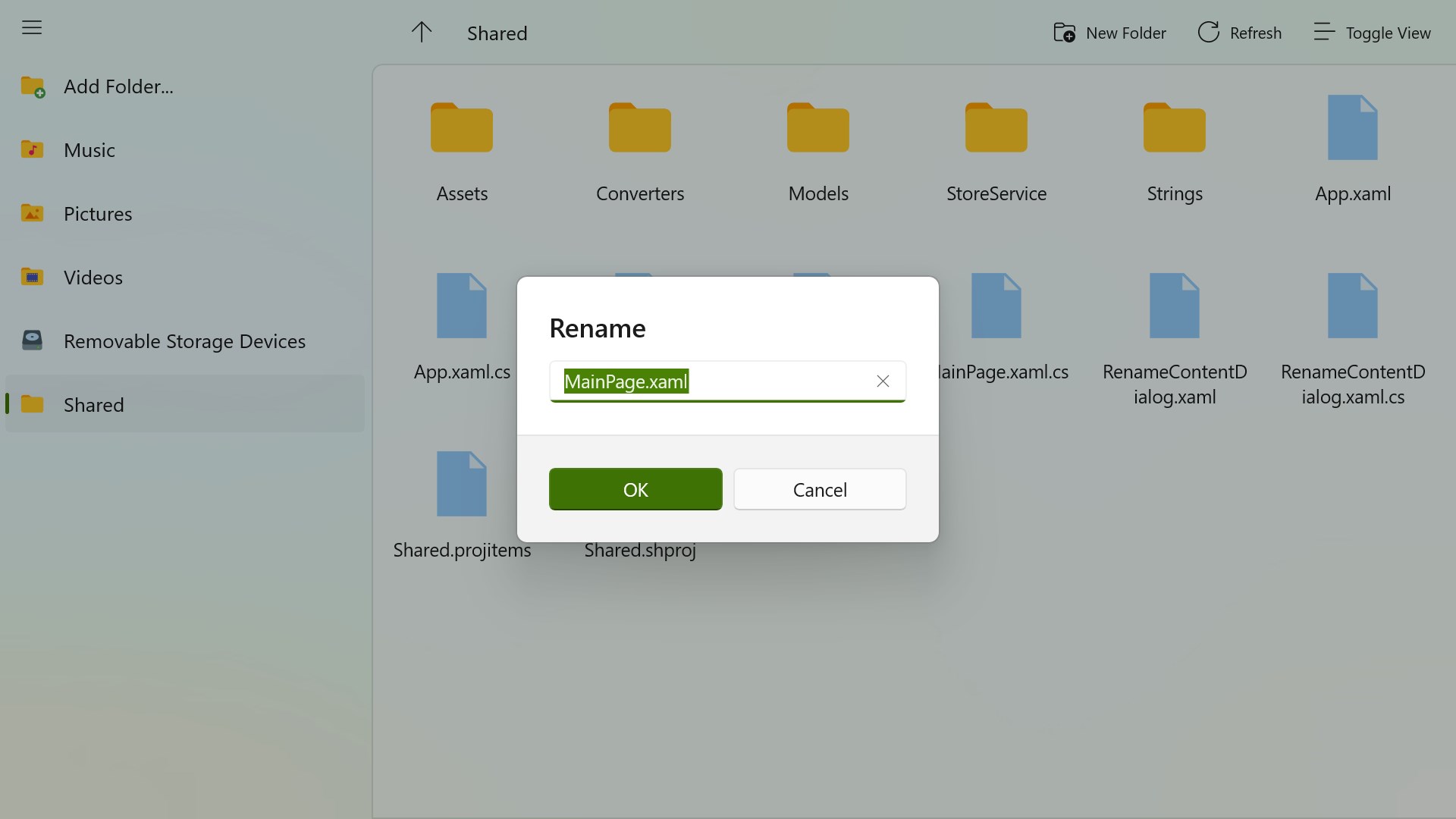Select the App.xaml file icon
This screenshot has width=1456, height=819.
pyautogui.click(x=1353, y=127)
